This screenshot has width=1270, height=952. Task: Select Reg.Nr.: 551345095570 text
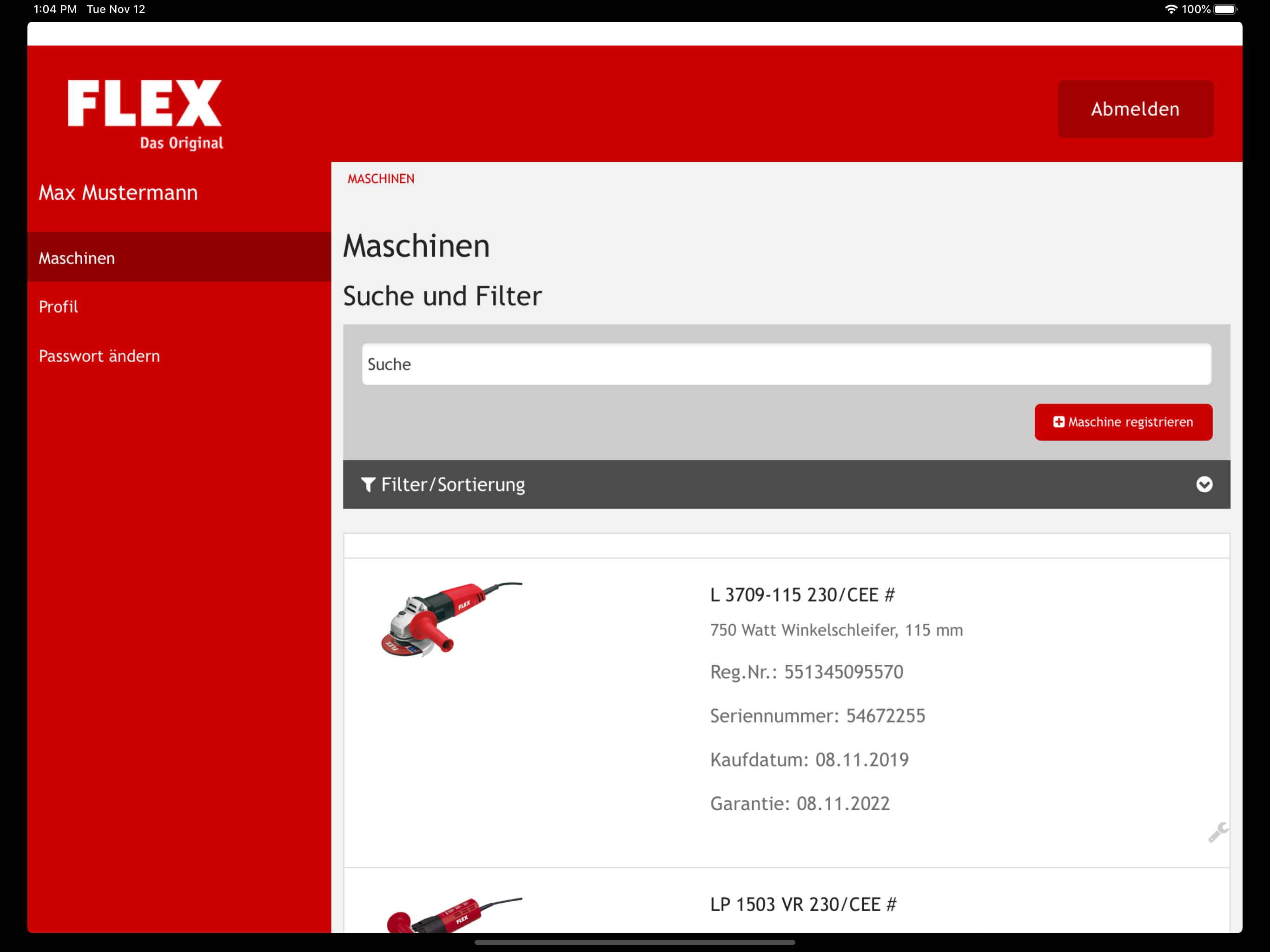(807, 672)
